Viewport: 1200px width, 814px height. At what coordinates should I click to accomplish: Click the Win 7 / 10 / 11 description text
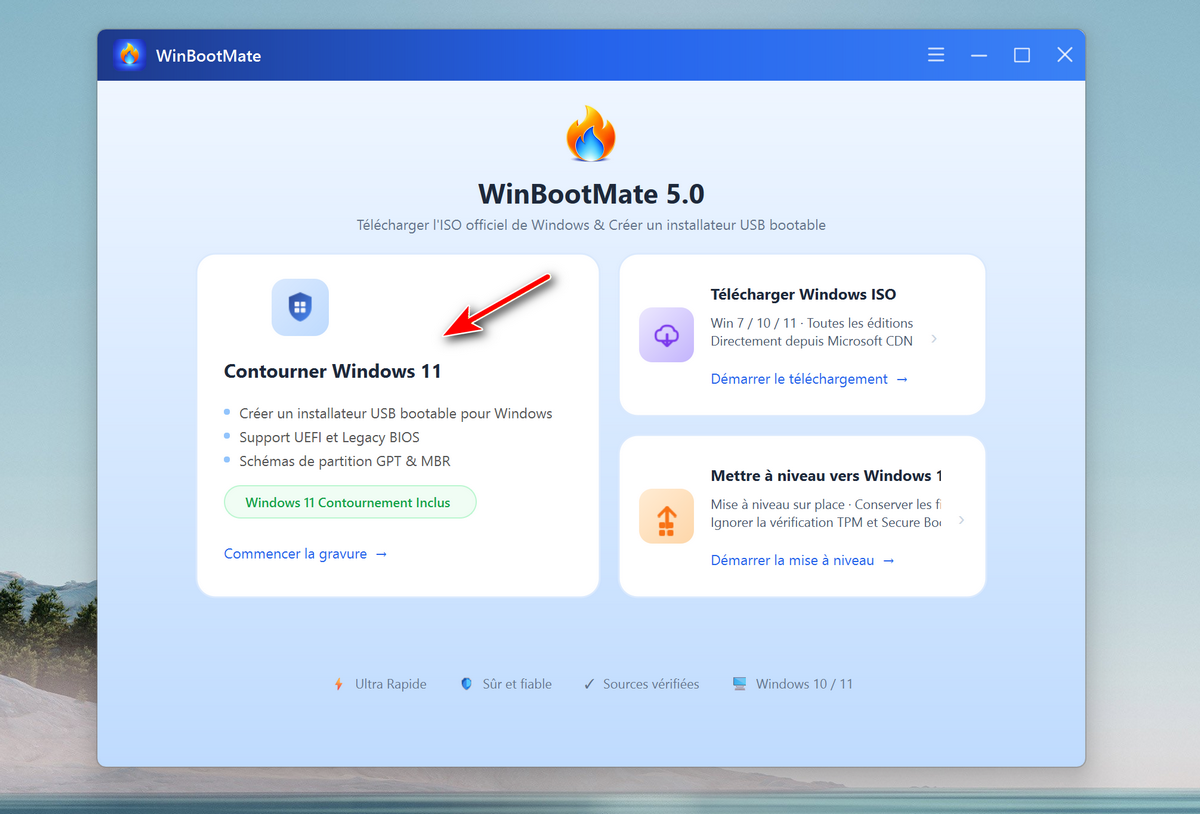click(811, 323)
